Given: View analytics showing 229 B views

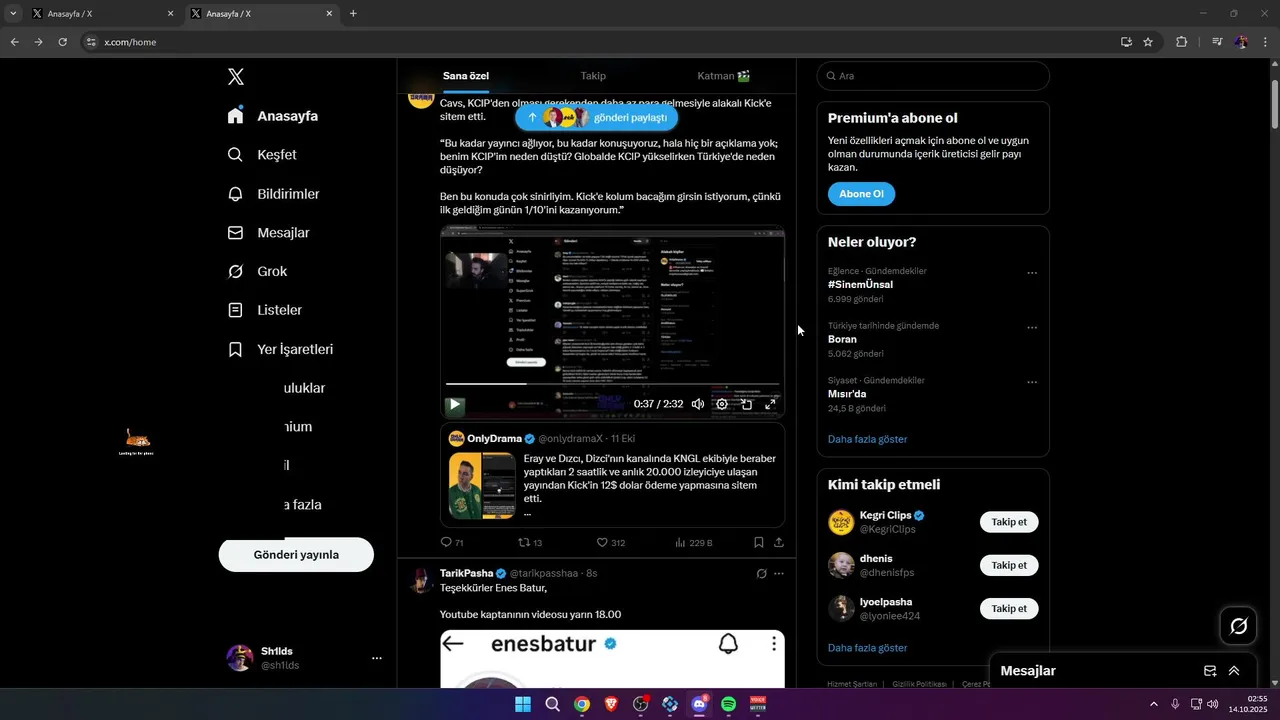Looking at the screenshot, I should [x=693, y=543].
